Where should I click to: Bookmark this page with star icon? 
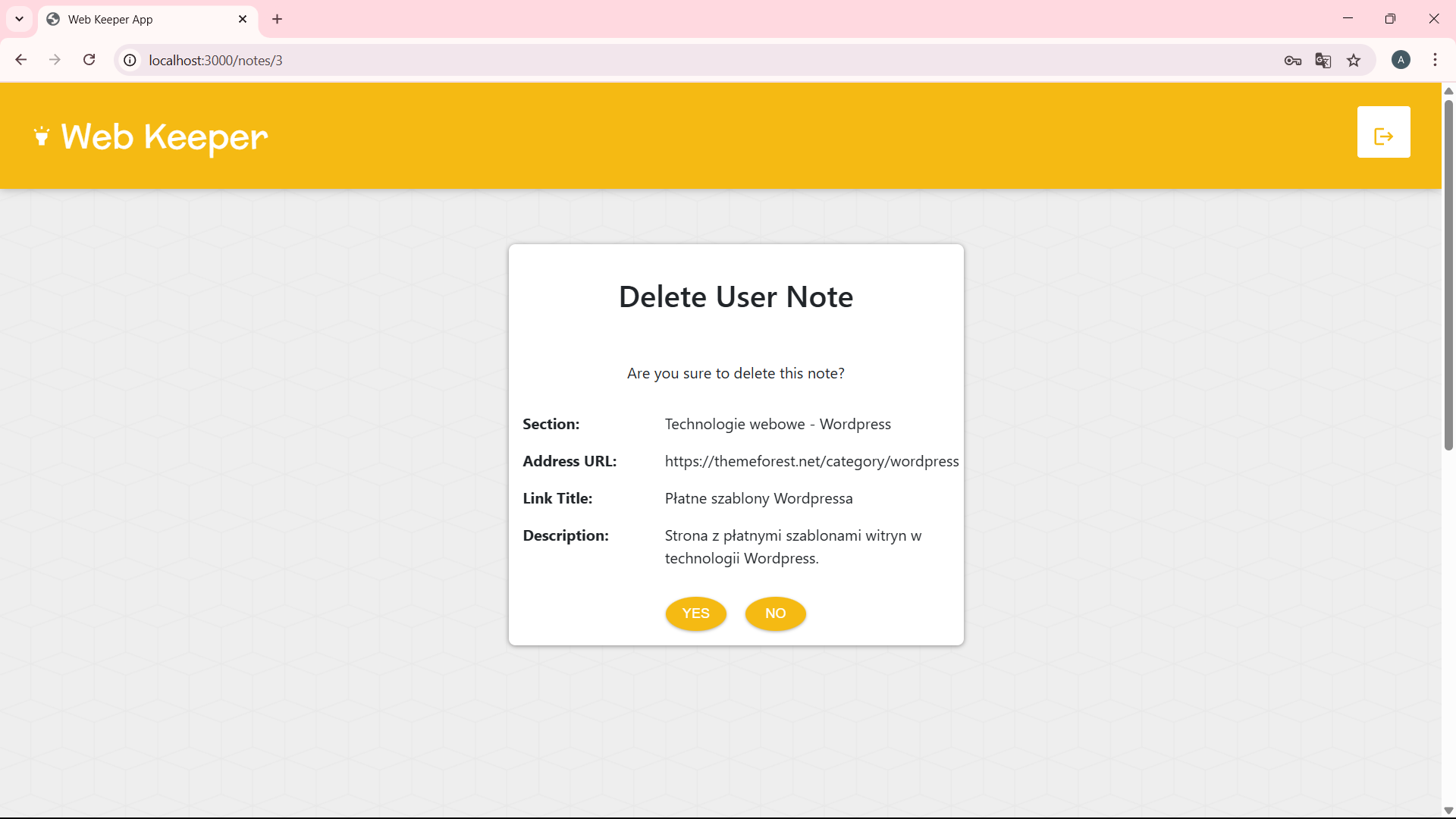point(1354,61)
